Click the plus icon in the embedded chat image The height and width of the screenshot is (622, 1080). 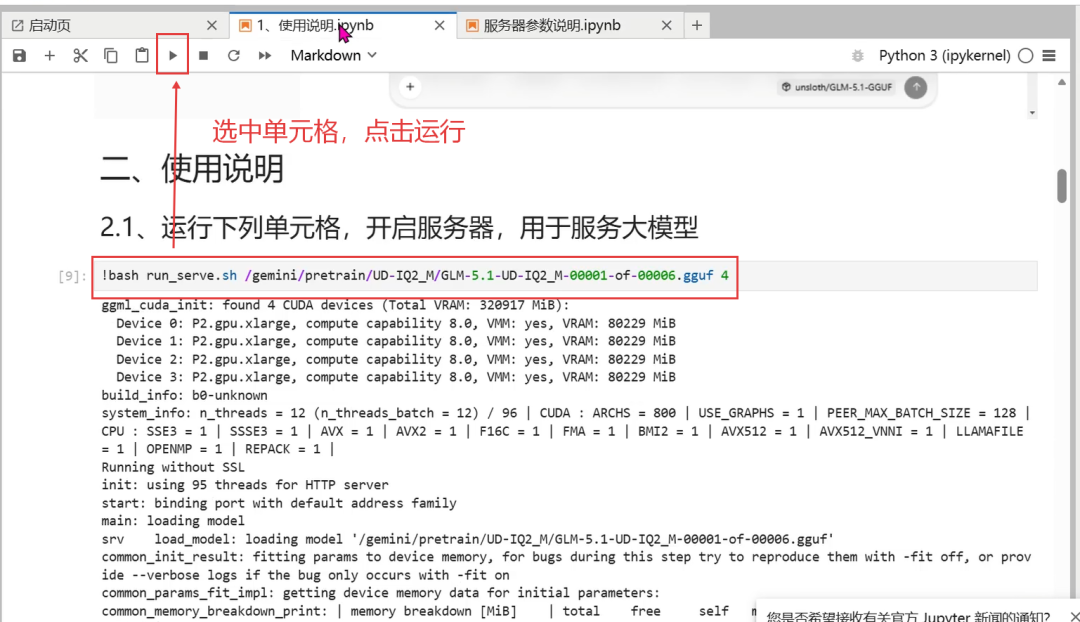(x=410, y=87)
